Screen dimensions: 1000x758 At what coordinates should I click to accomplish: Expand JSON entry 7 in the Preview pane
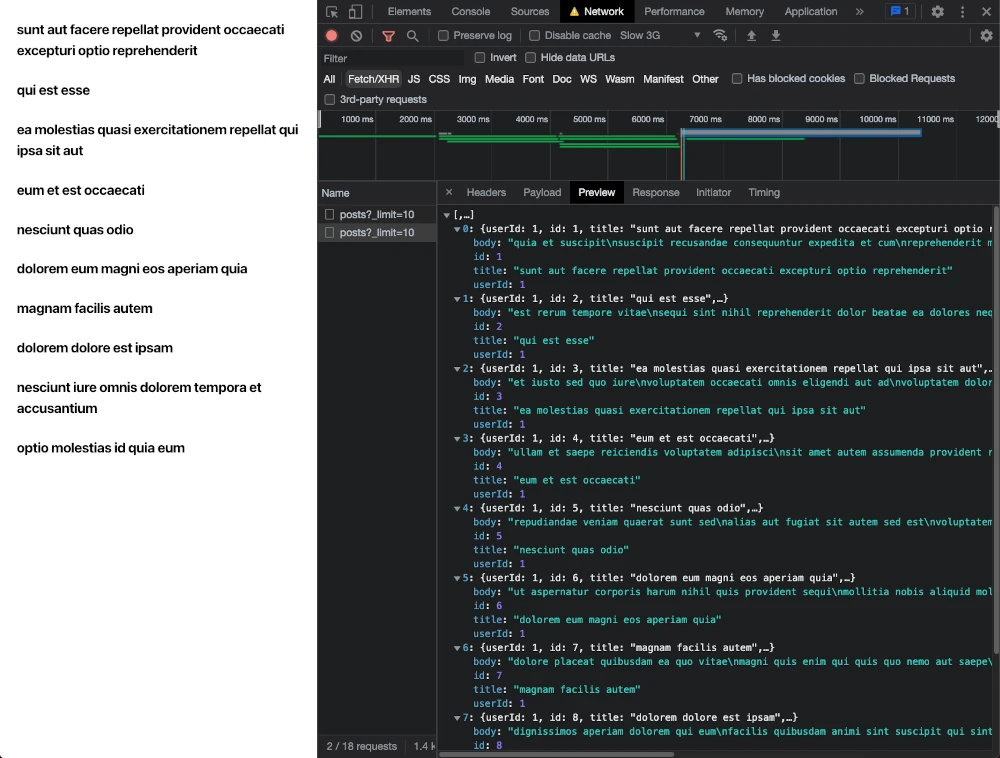pyautogui.click(x=456, y=716)
